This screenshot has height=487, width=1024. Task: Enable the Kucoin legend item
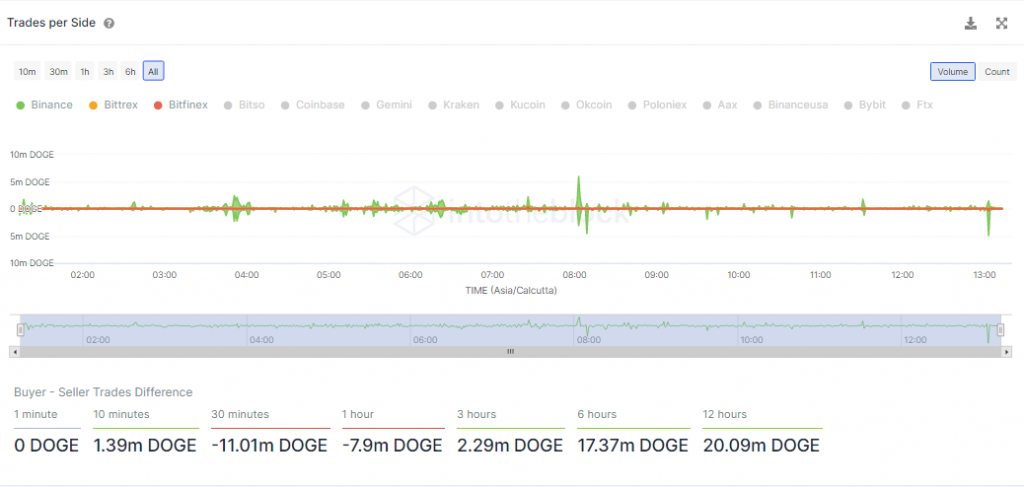click(520, 105)
